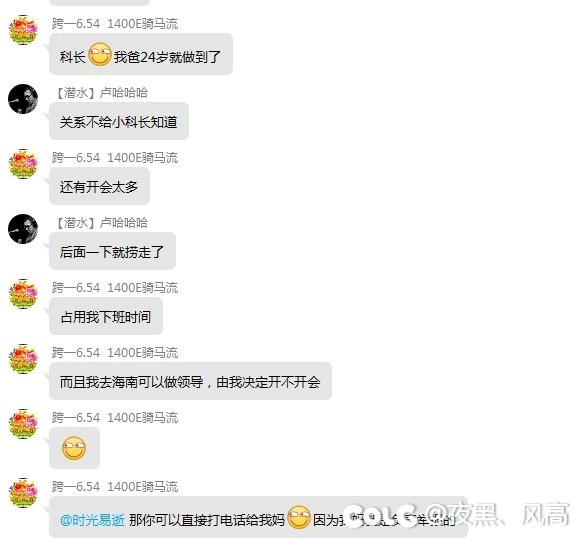The width and height of the screenshot is (578, 539).
Task: Select the message bubble 关系不给小科长知道
Action: point(119,121)
